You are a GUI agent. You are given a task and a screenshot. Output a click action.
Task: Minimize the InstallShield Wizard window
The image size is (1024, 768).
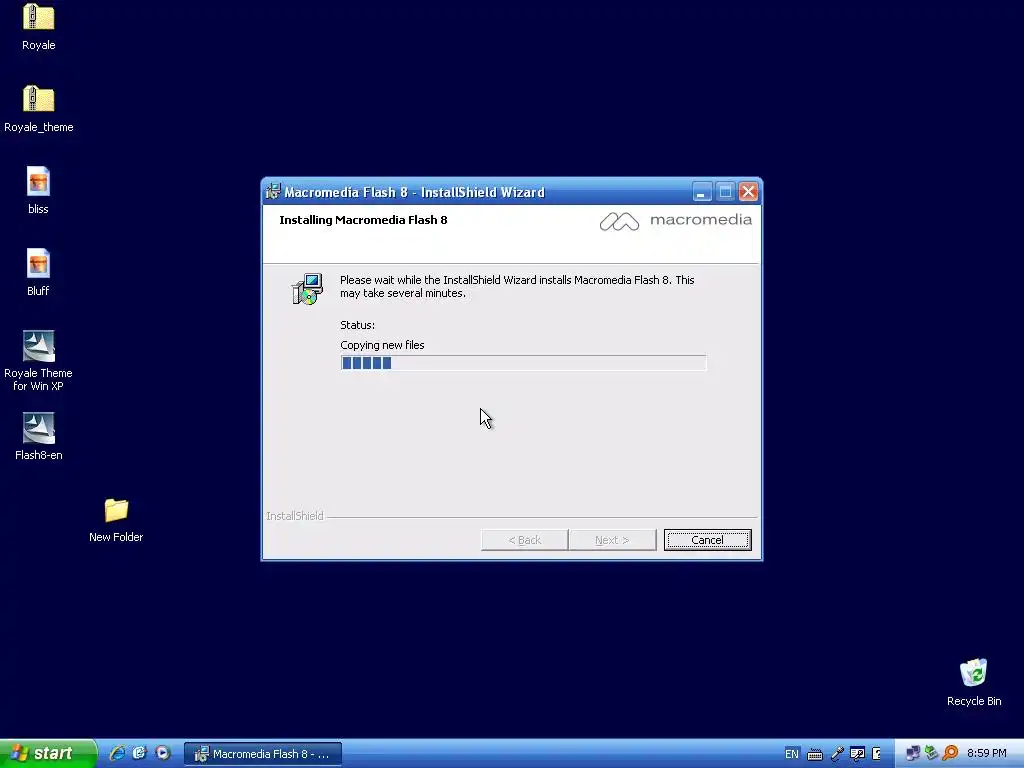701,192
